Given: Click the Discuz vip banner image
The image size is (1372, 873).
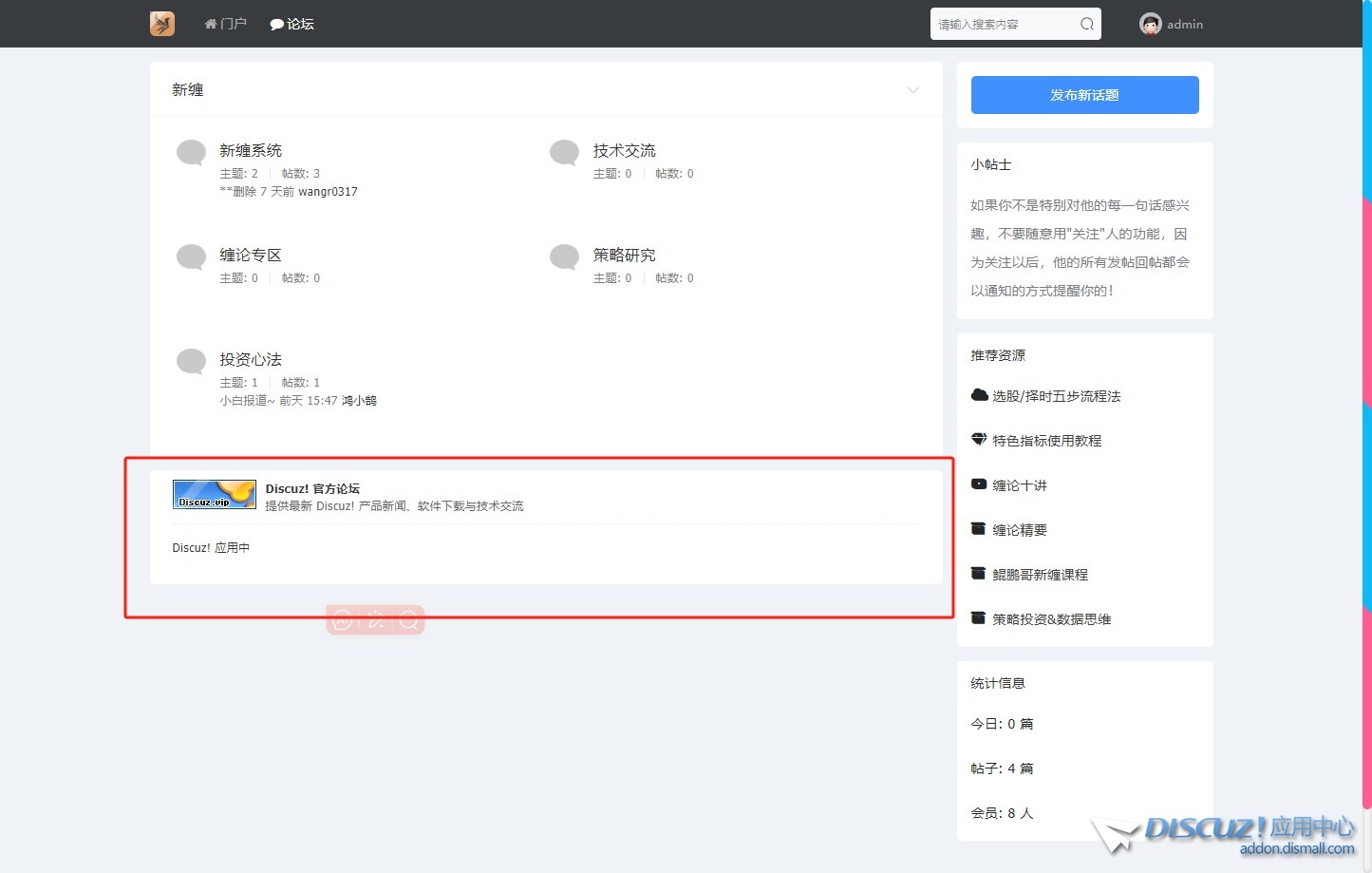Looking at the screenshot, I should (x=214, y=495).
